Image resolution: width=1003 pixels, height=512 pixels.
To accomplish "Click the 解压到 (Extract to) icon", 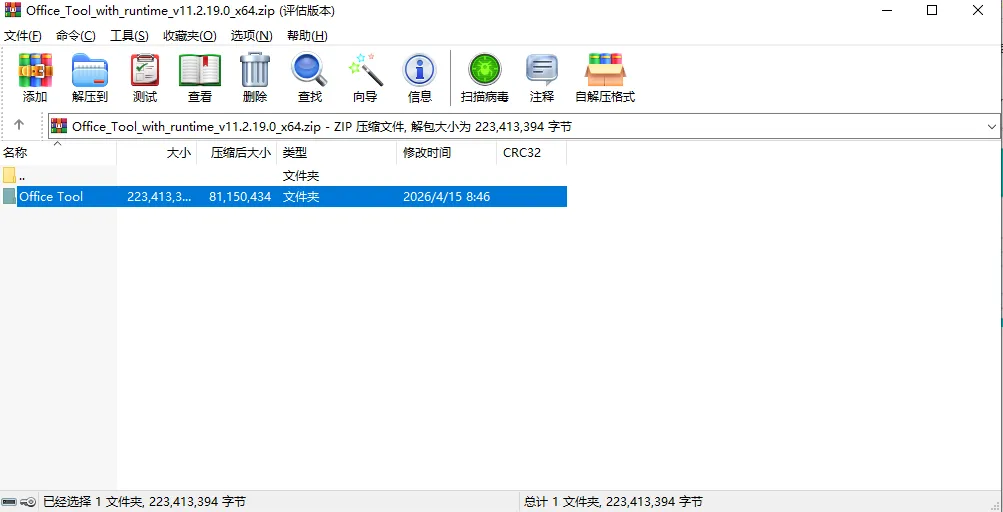I will pyautogui.click(x=90, y=70).
